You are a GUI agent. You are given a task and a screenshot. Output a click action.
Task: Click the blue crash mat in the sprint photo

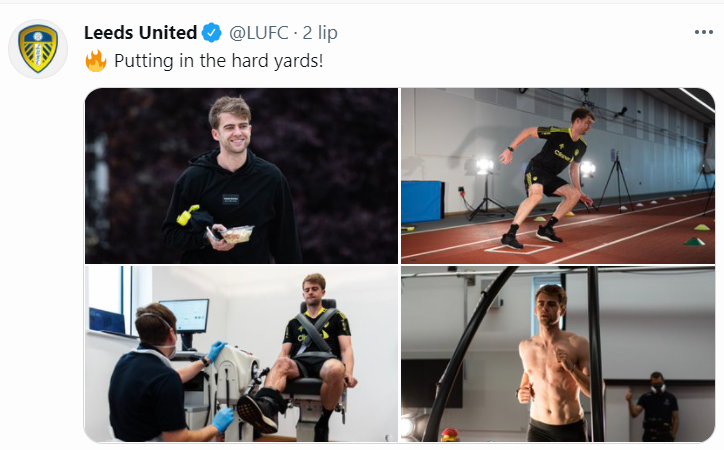pos(422,201)
